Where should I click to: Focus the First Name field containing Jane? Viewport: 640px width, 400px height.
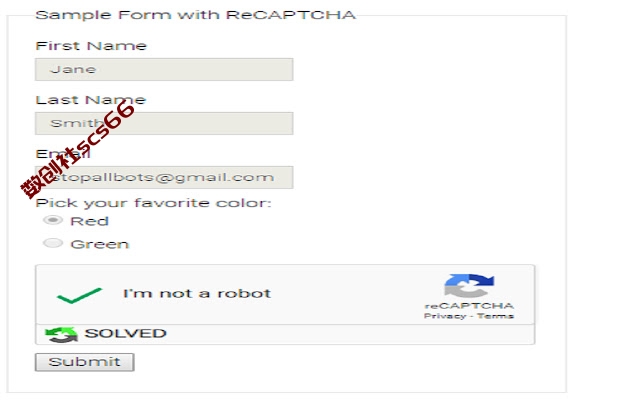click(x=164, y=69)
